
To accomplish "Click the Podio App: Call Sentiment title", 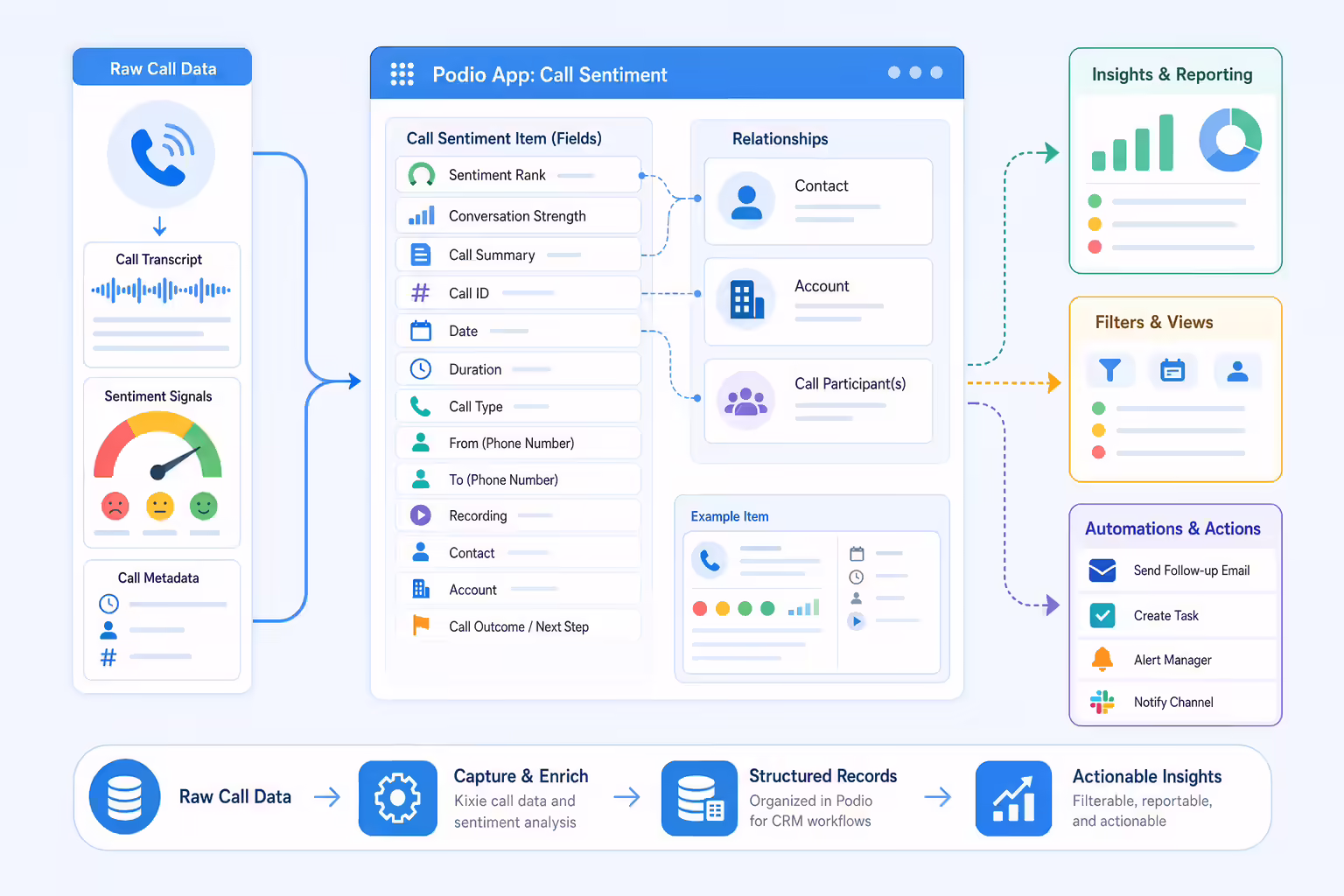I will pyautogui.click(x=549, y=74).
